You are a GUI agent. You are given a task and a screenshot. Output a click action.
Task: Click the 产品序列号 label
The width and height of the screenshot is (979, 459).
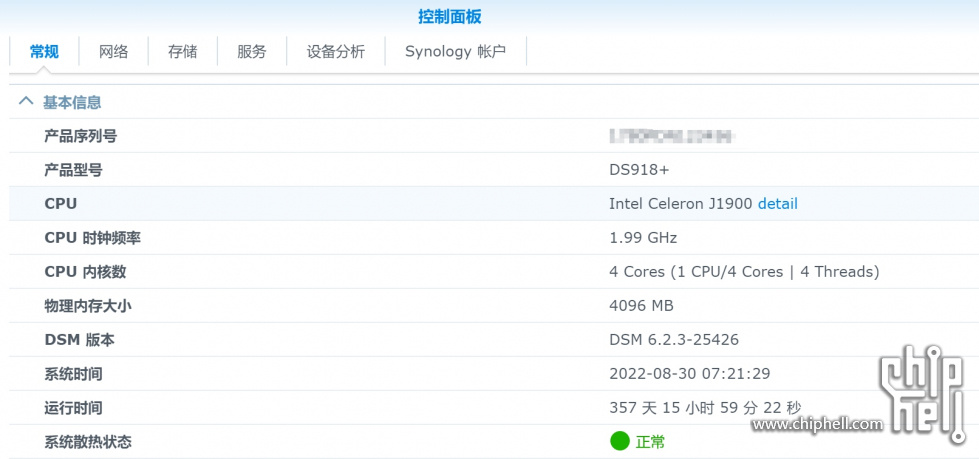pos(81,136)
